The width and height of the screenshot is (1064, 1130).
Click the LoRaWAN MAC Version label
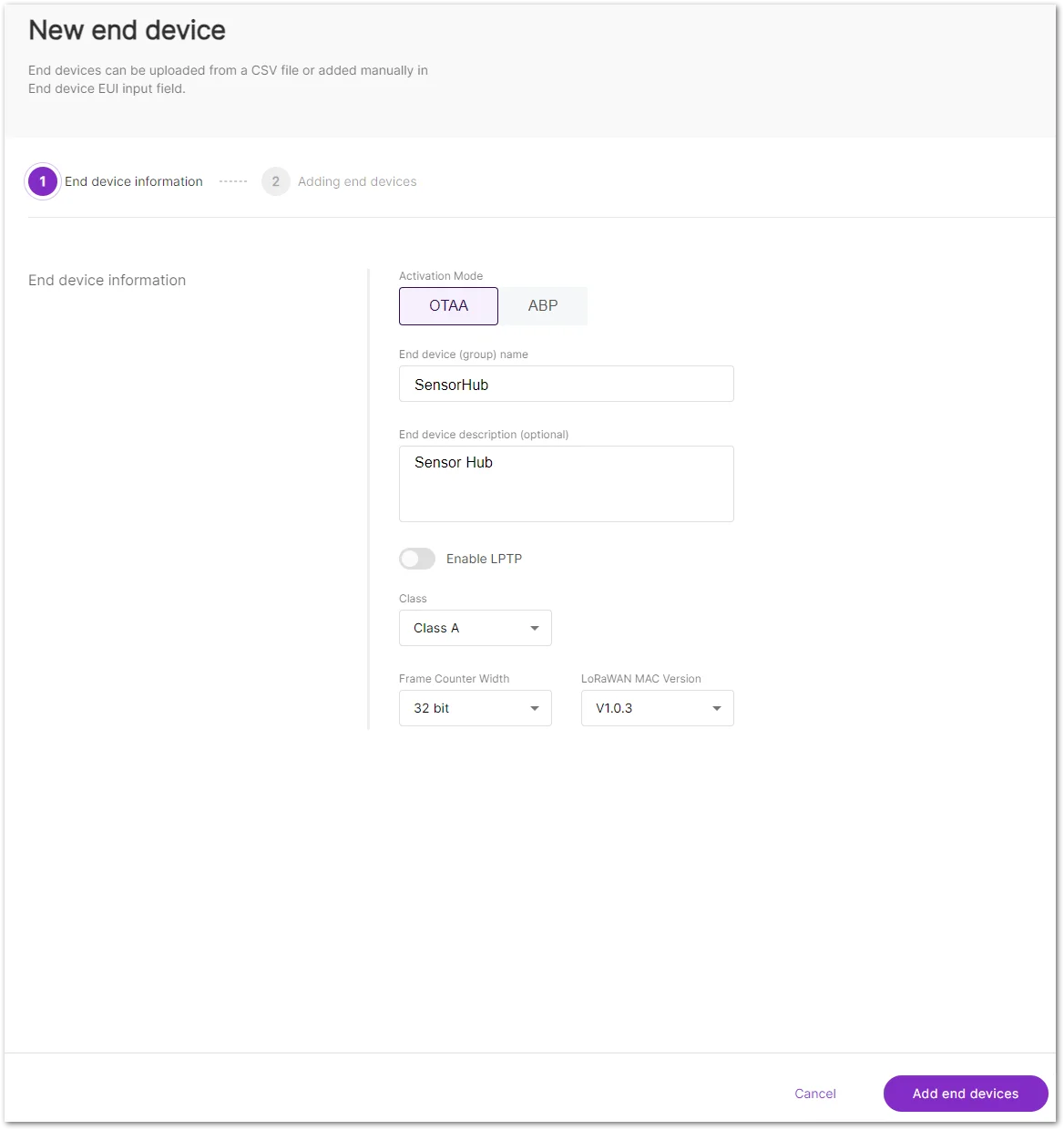click(641, 679)
